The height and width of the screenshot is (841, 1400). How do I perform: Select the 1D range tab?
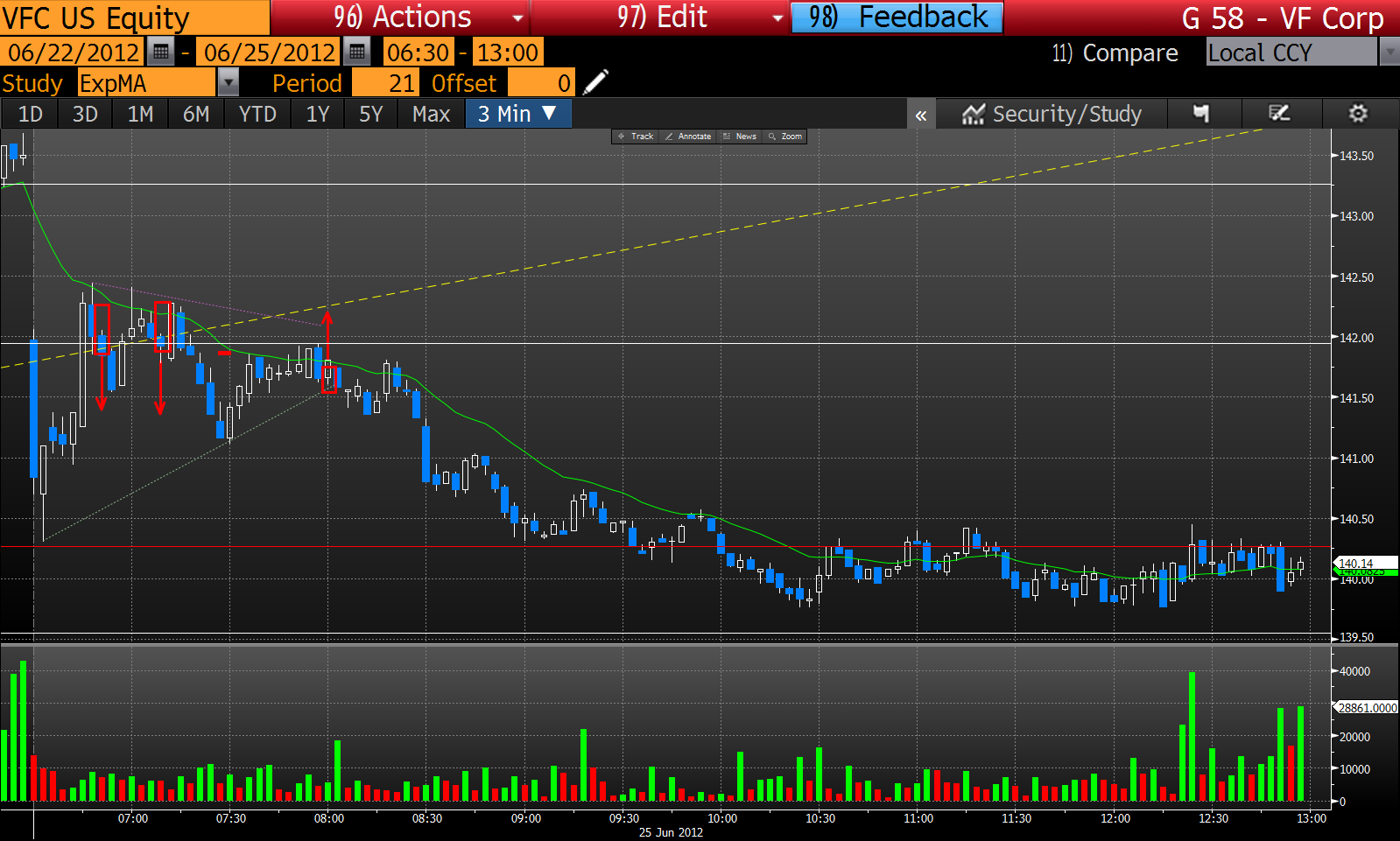pyautogui.click(x=31, y=115)
